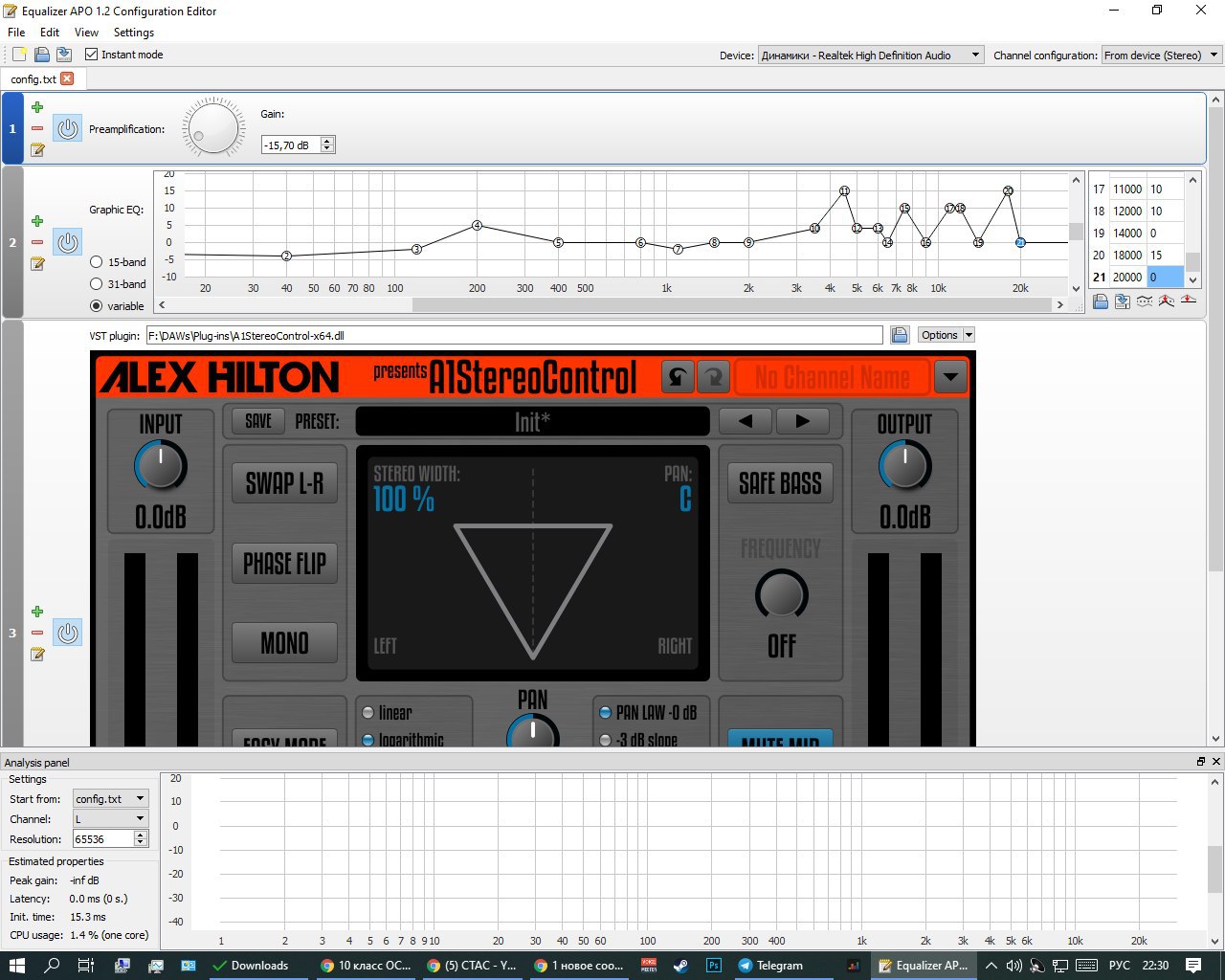
Task: Open analysis Channel dropdown
Action: coord(111,818)
